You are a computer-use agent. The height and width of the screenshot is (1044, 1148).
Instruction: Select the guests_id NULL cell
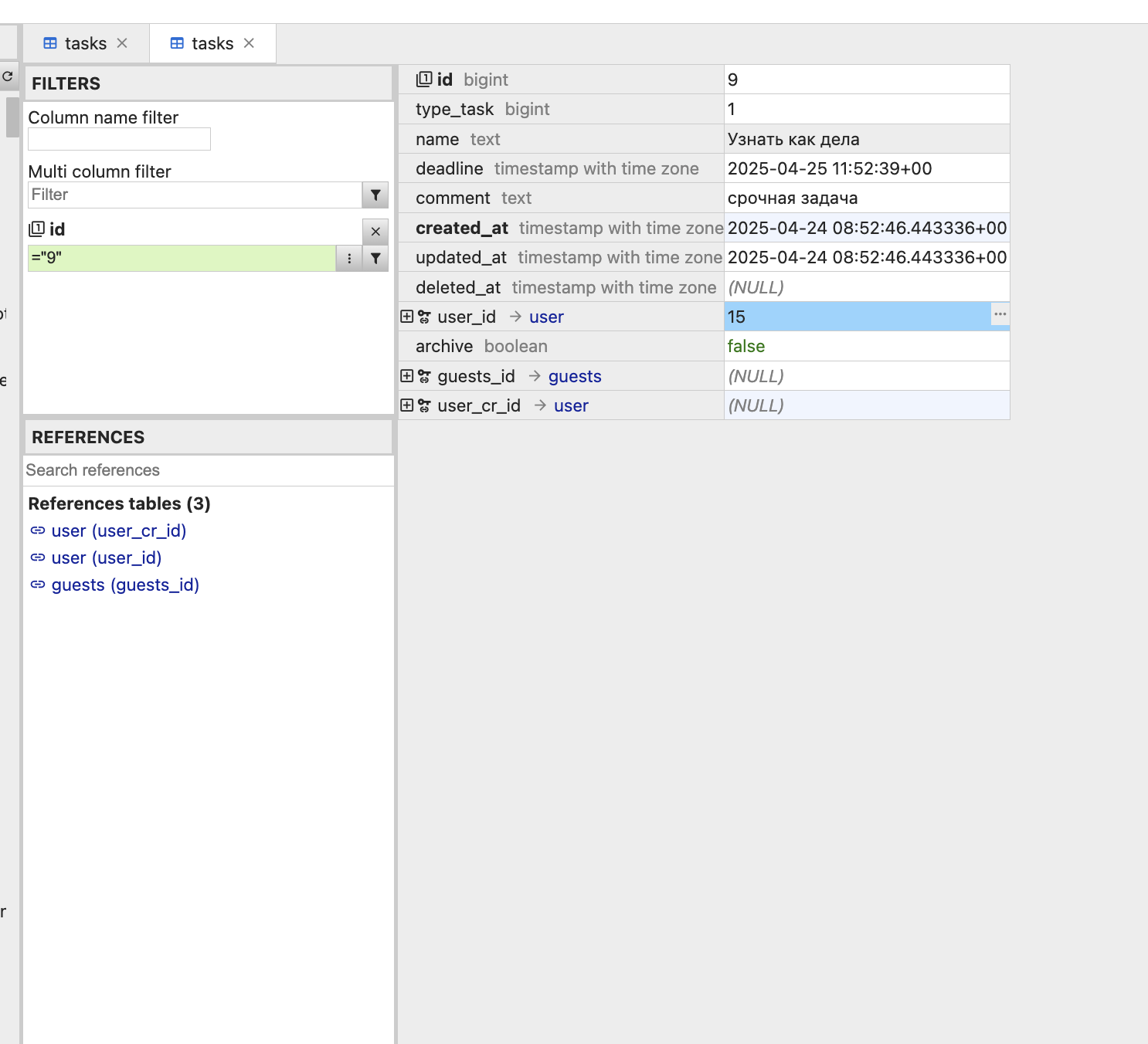[x=867, y=376]
